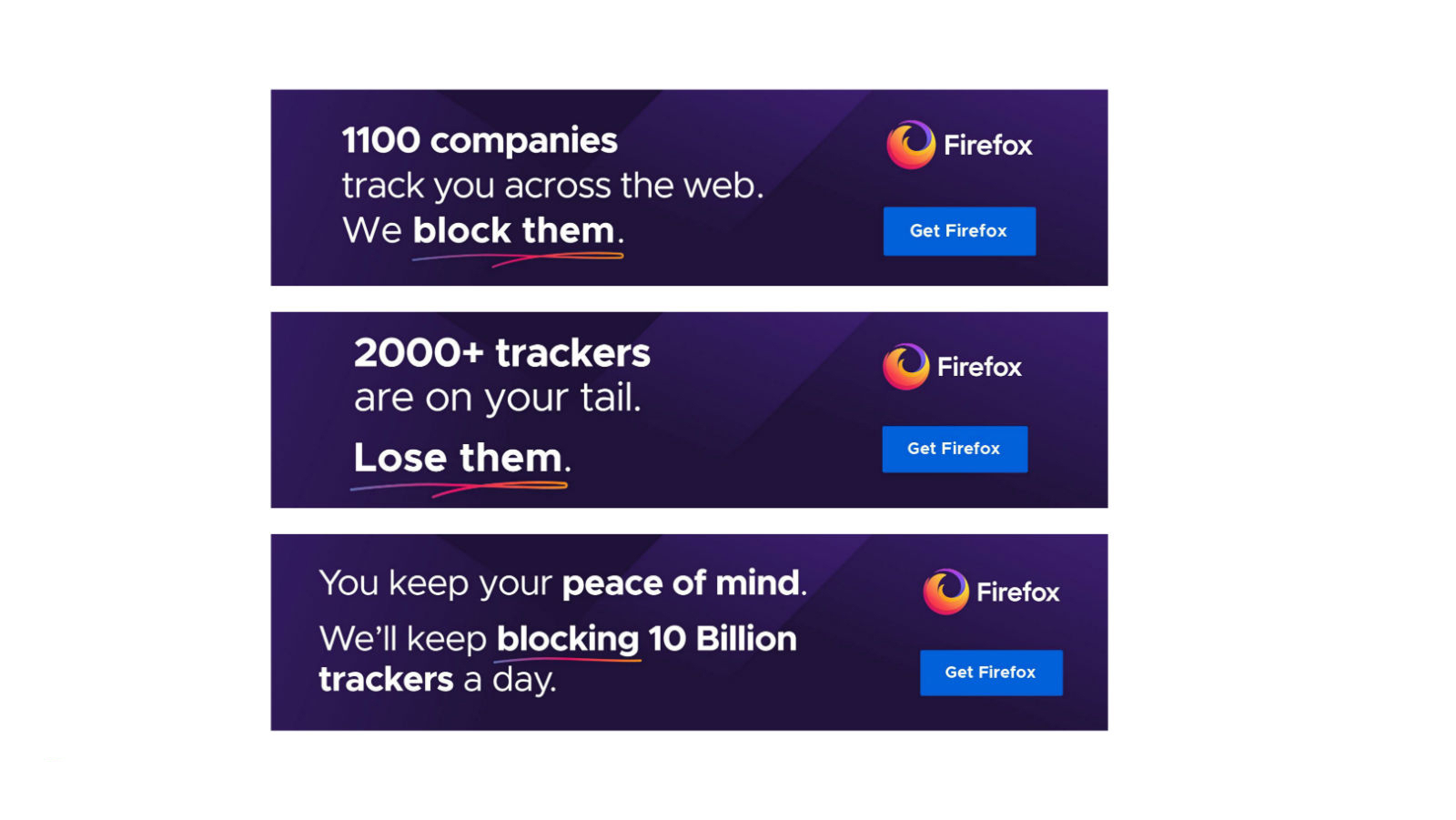The image size is (1456, 820).
Task: Click the "track you across the web." line
Action: (552, 186)
